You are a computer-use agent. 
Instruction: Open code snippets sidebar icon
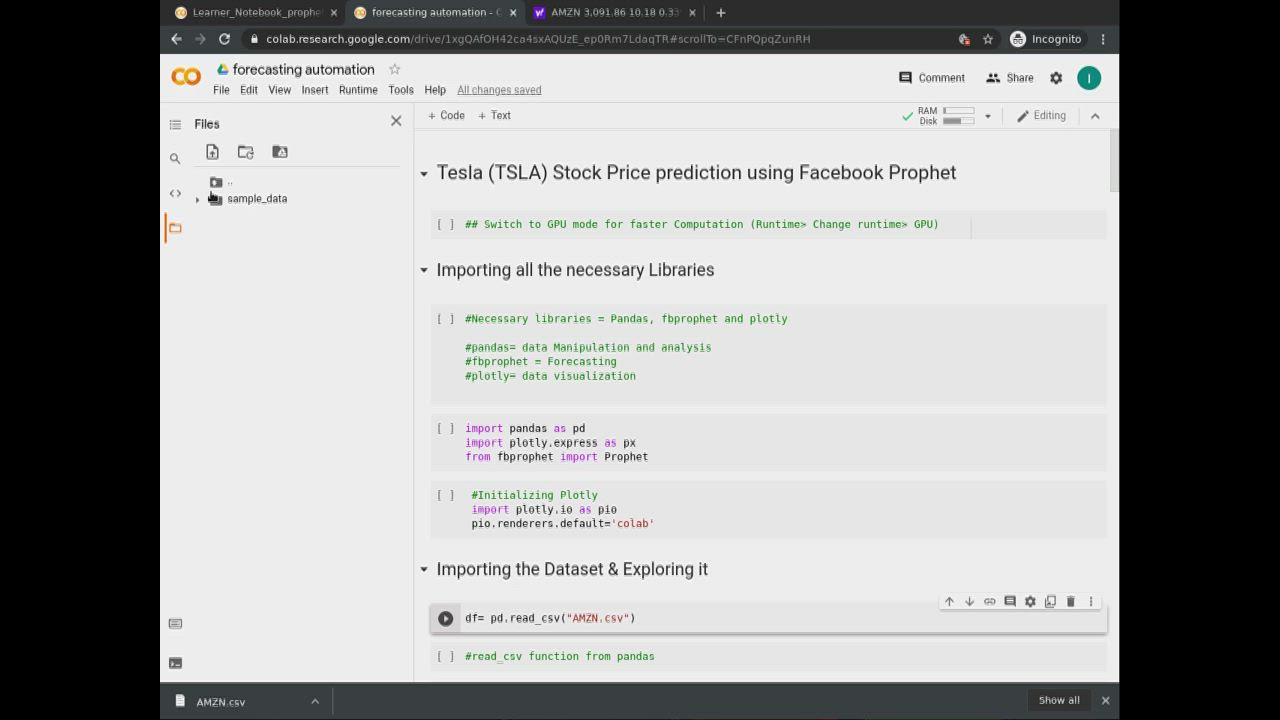[x=175, y=193]
